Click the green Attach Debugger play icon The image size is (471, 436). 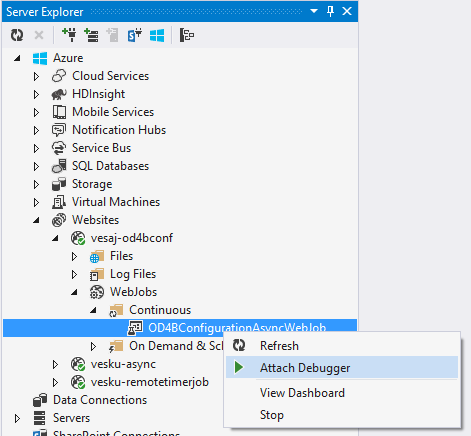point(239,367)
